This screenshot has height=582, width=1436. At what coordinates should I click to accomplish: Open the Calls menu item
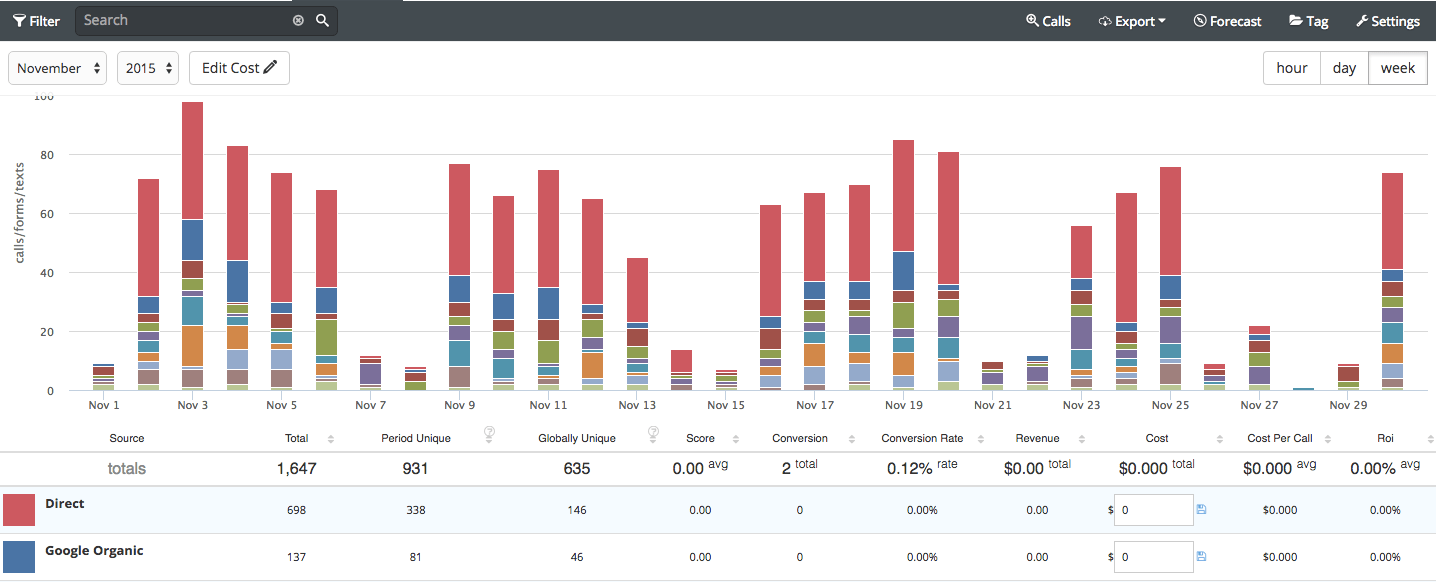pyautogui.click(x=1048, y=21)
